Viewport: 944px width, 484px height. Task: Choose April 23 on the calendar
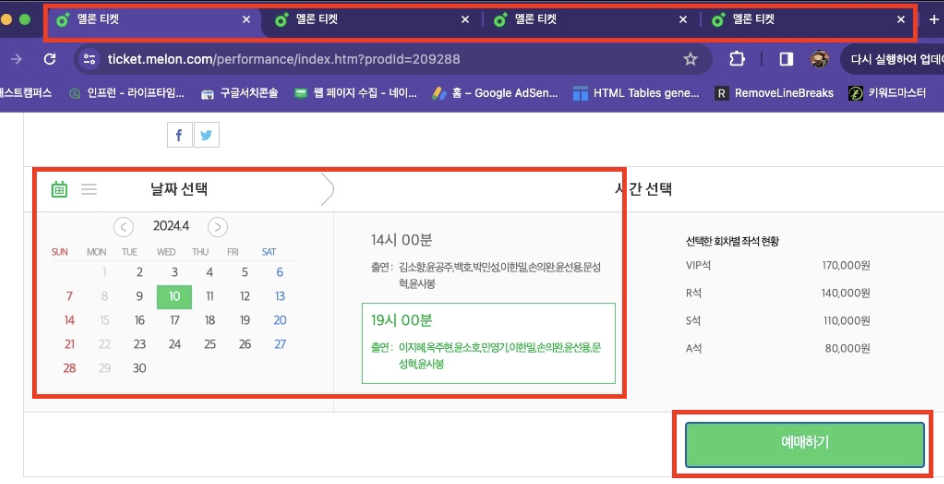click(x=140, y=344)
